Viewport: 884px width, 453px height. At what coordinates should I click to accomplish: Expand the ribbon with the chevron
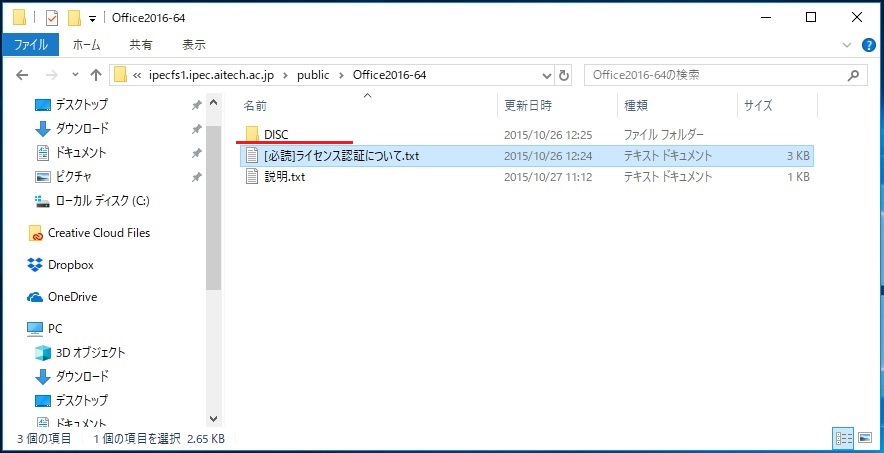tap(846, 45)
